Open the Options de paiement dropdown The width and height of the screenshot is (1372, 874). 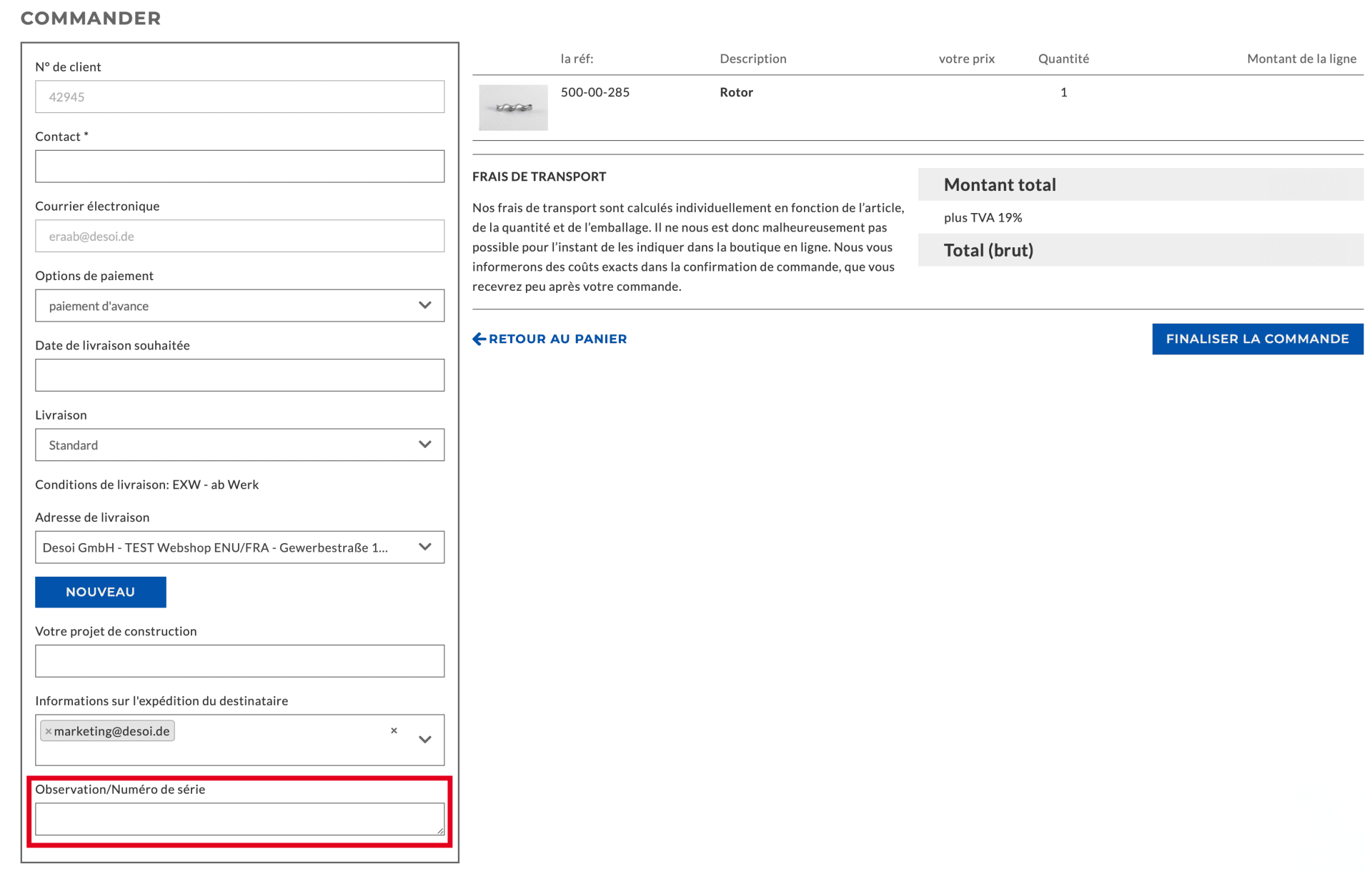click(239, 306)
